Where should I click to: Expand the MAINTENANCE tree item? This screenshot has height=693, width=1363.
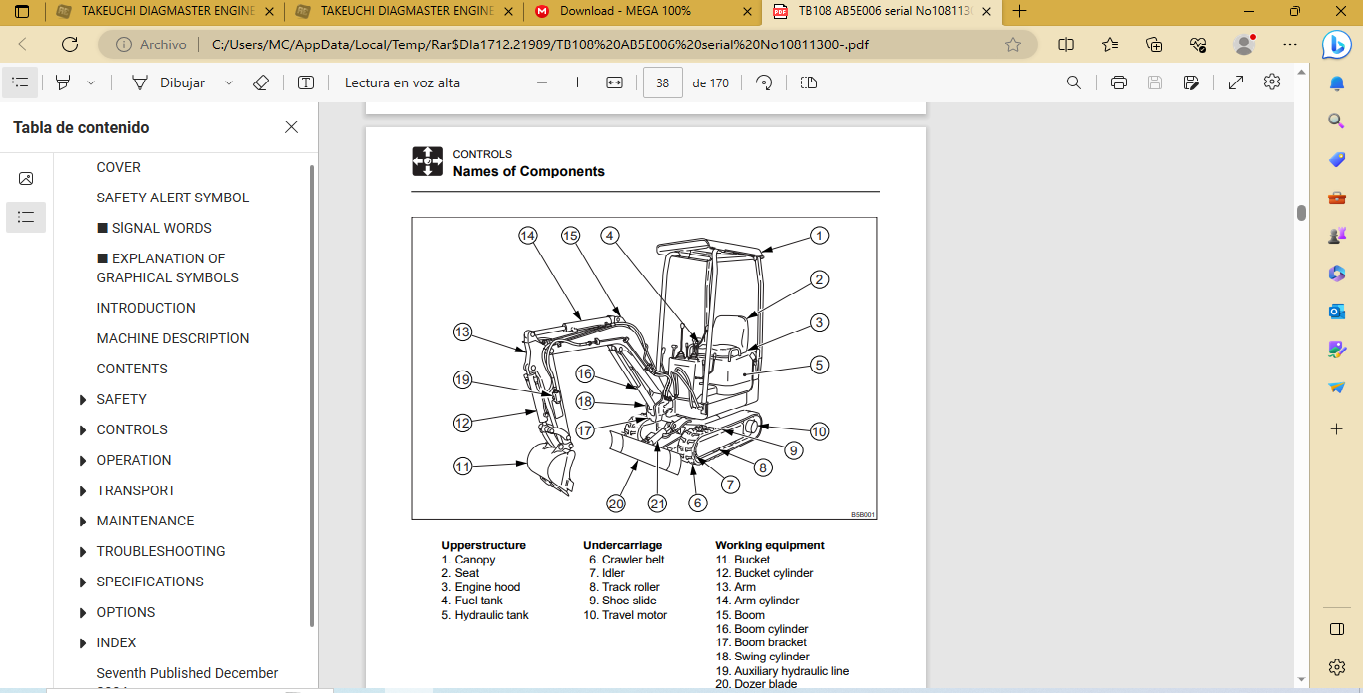[x=83, y=522]
